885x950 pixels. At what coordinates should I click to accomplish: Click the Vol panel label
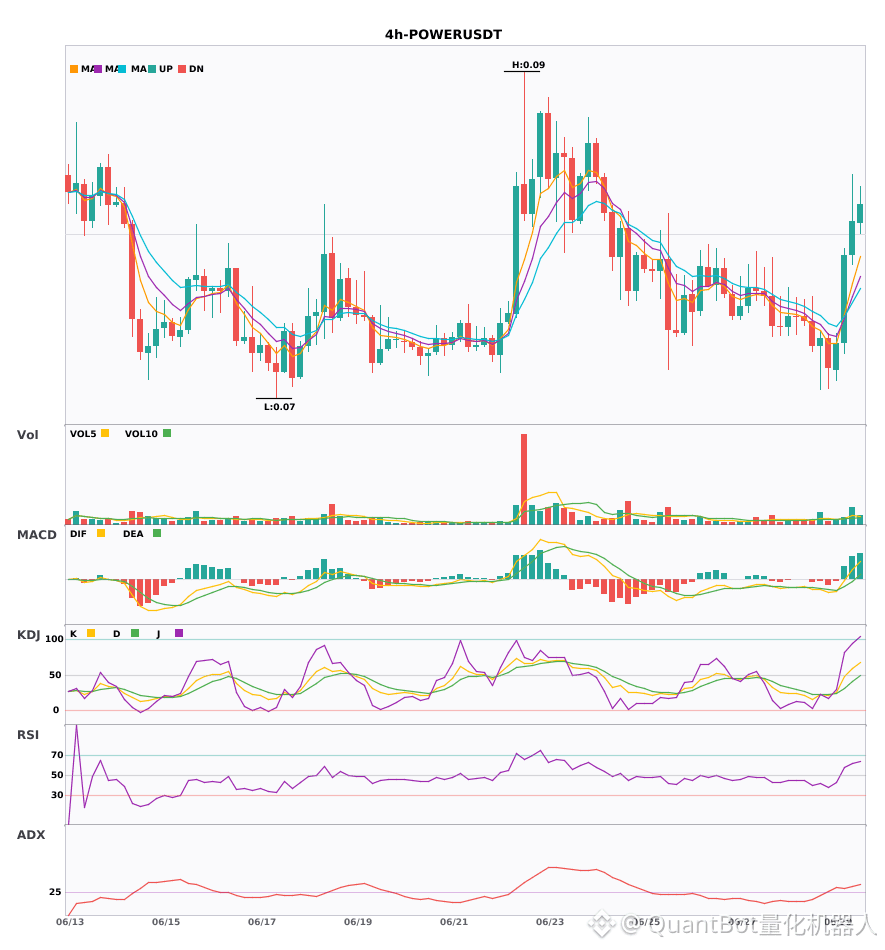coord(27,435)
